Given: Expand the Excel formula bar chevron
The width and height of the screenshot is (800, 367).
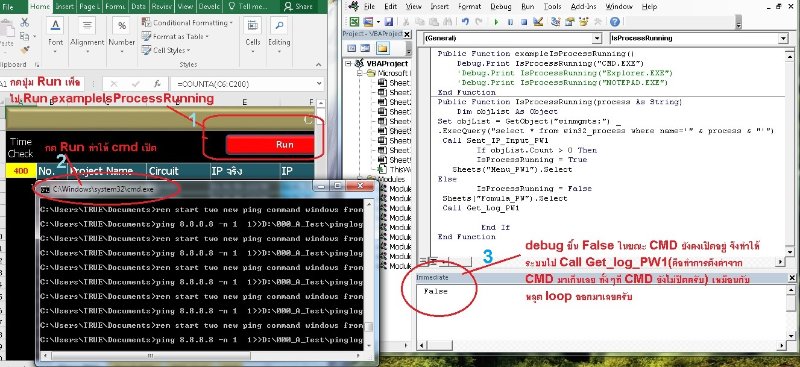Looking at the screenshot, I should pos(319,84).
